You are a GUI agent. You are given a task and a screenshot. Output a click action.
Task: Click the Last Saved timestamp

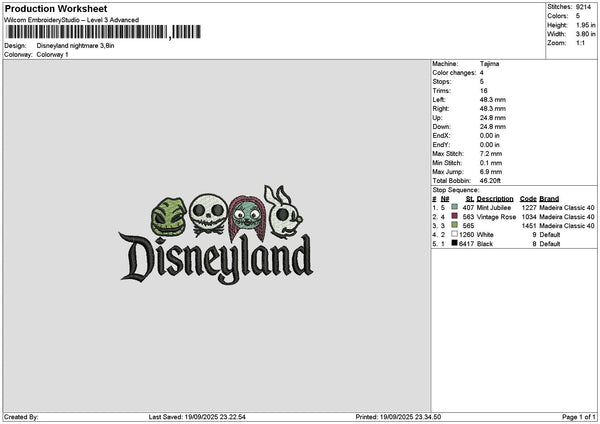tap(197, 417)
